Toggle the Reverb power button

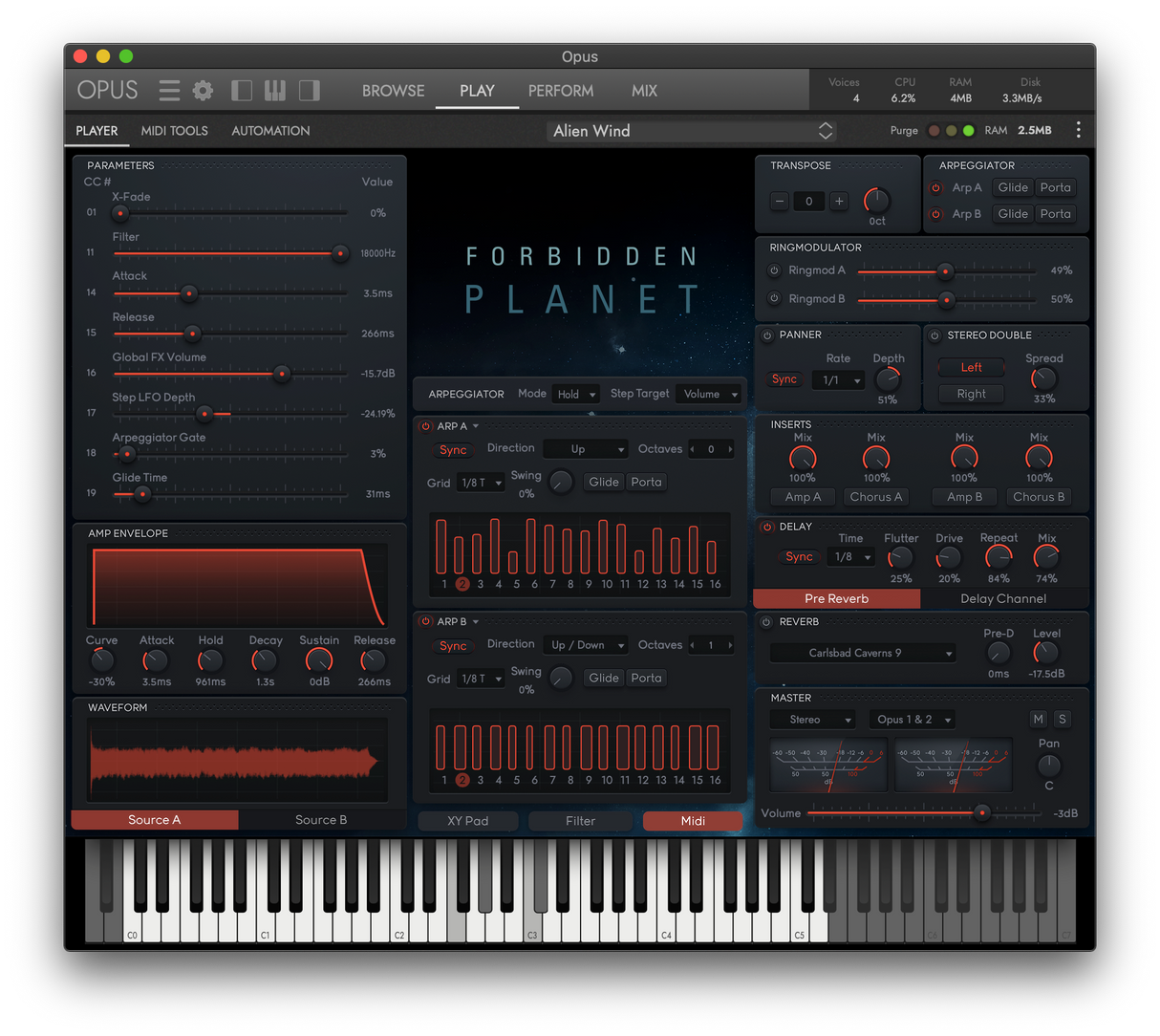click(x=766, y=622)
